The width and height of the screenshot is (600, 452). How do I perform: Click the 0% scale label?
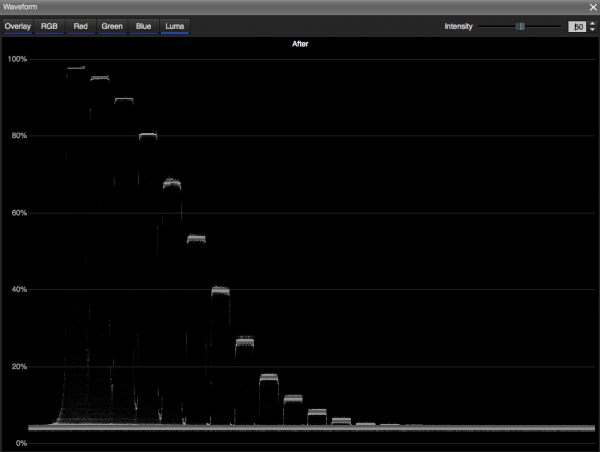(20, 443)
